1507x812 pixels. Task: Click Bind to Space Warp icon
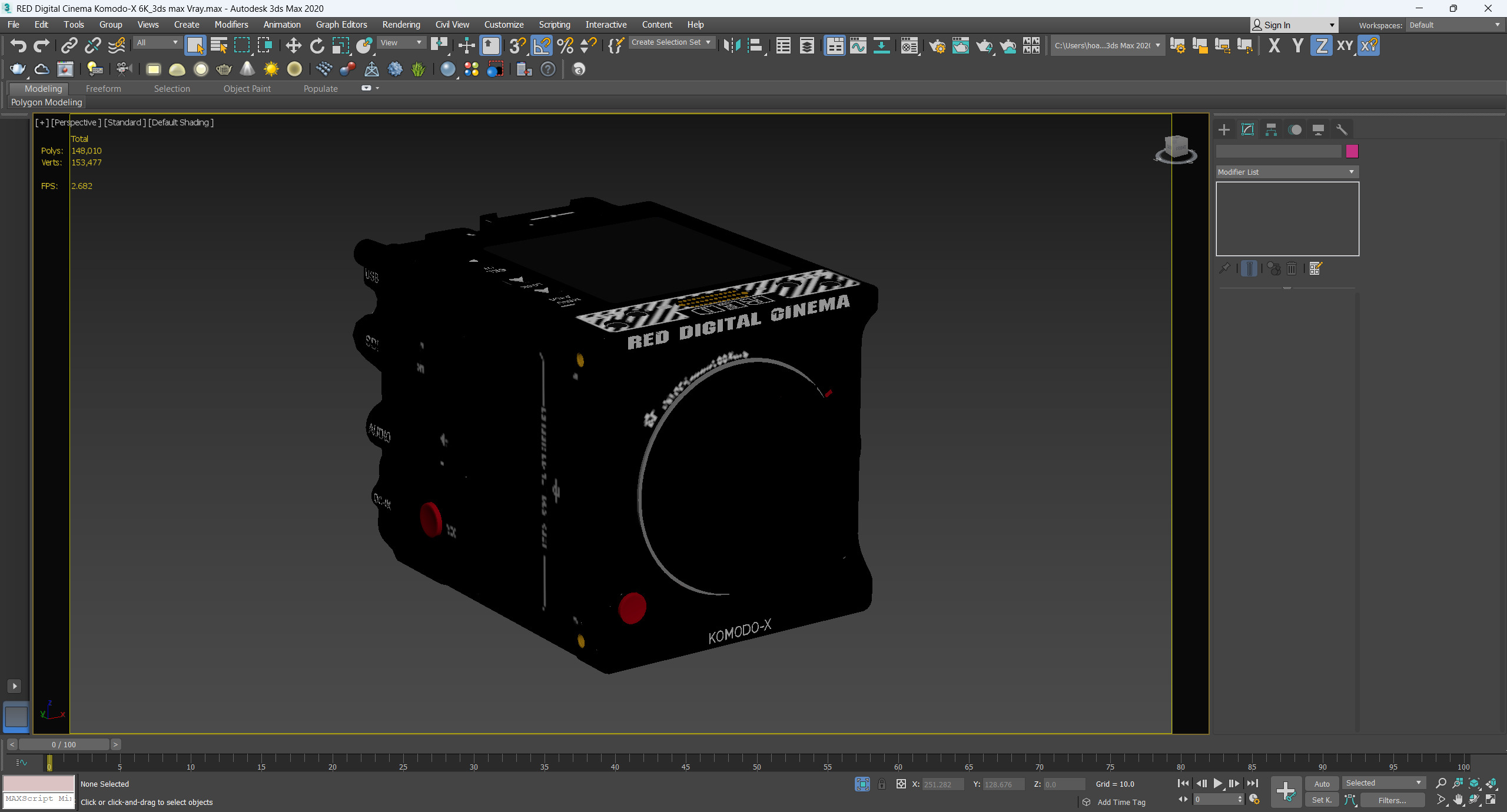click(x=117, y=45)
